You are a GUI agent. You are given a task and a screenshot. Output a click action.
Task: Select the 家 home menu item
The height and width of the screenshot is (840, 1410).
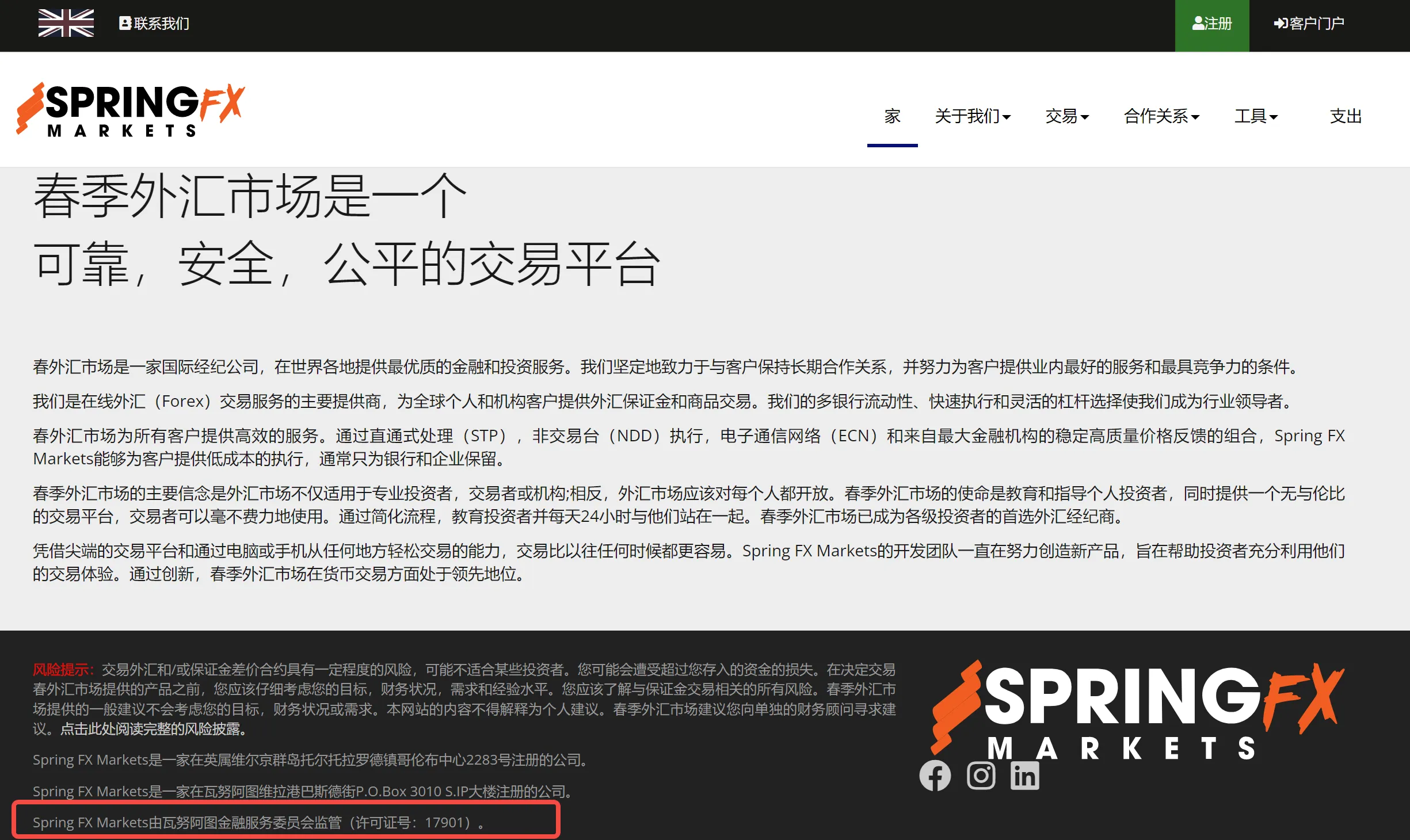(x=892, y=116)
